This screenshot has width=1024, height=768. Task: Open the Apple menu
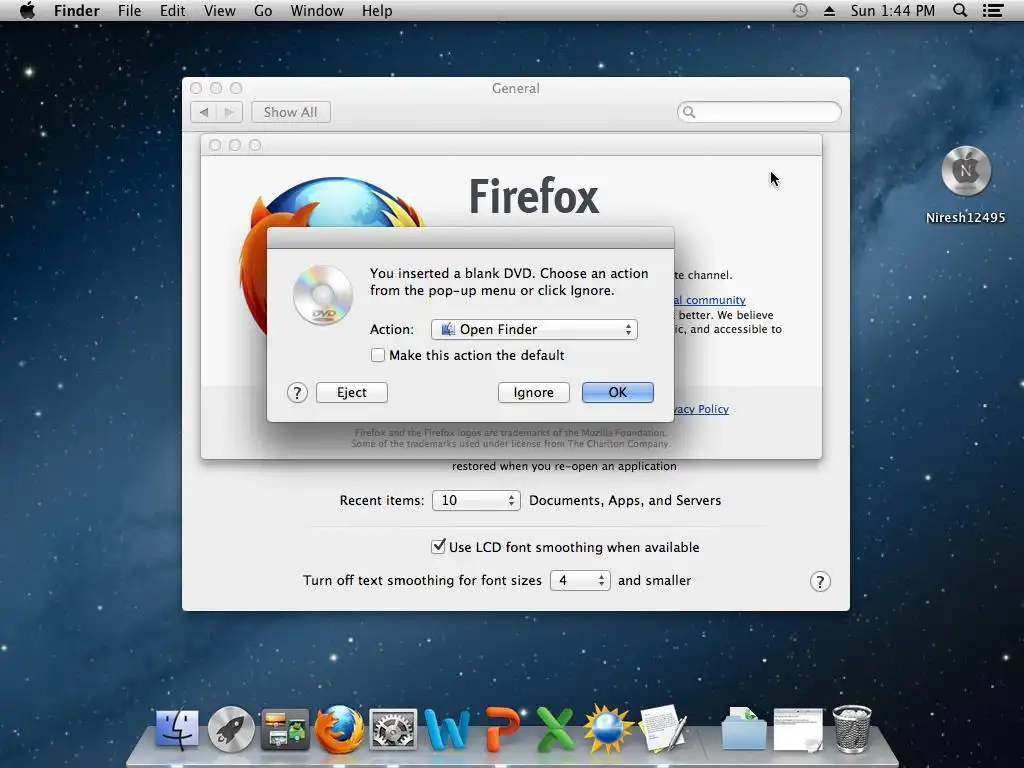click(x=27, y=10)
